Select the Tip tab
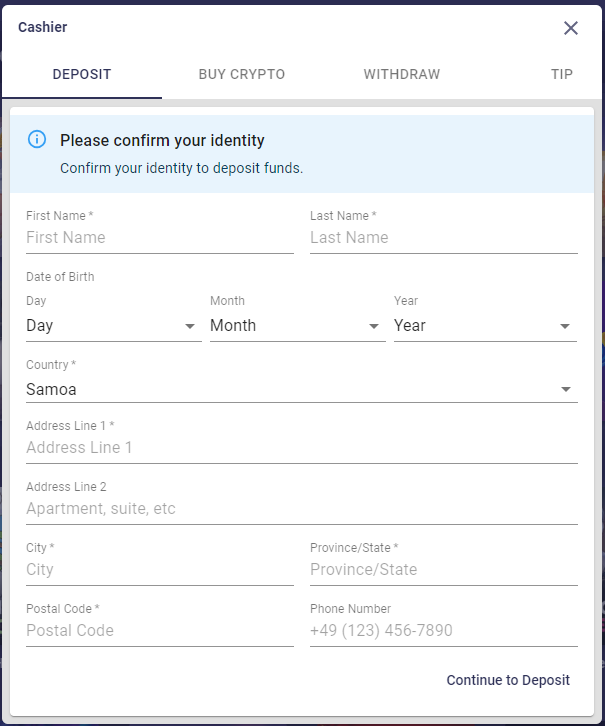This screenshot has height=726, width=605. [561, 74]
